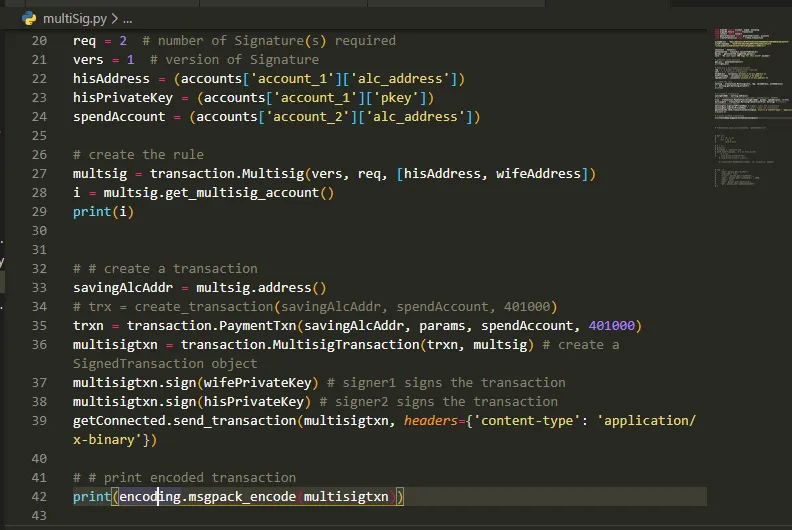Click 'params' argument on line 35
The height and width of the screenshot is (530, 792).
pos(442,326)
